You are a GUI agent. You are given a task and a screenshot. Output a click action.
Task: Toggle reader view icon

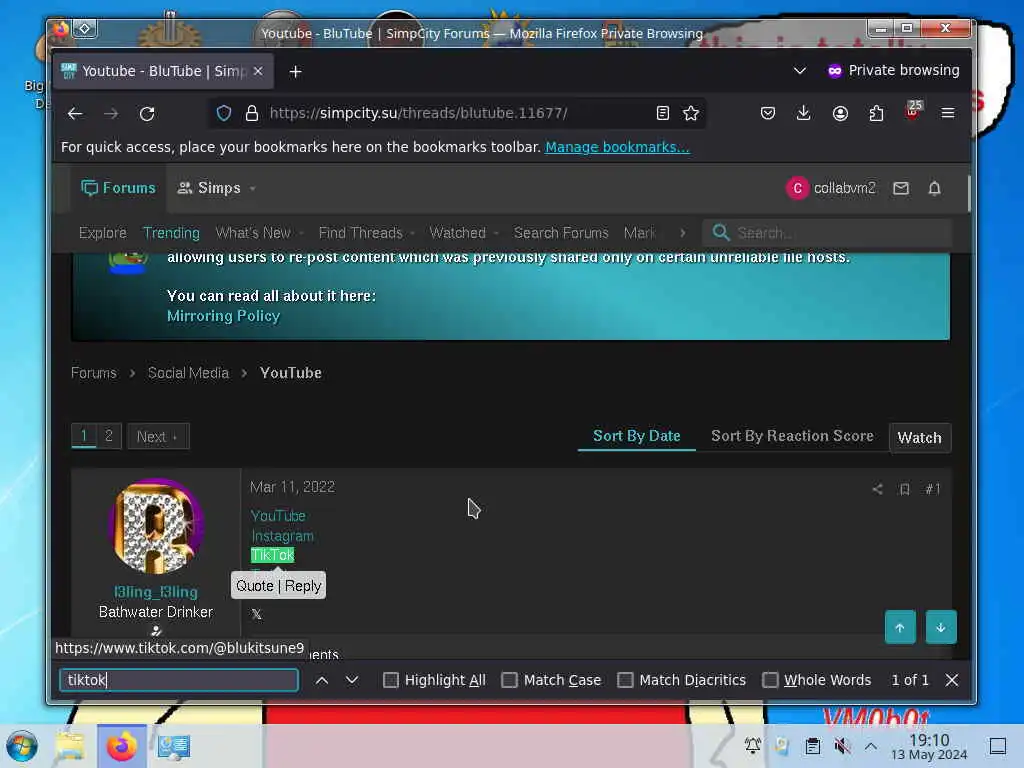coord(662,113)
